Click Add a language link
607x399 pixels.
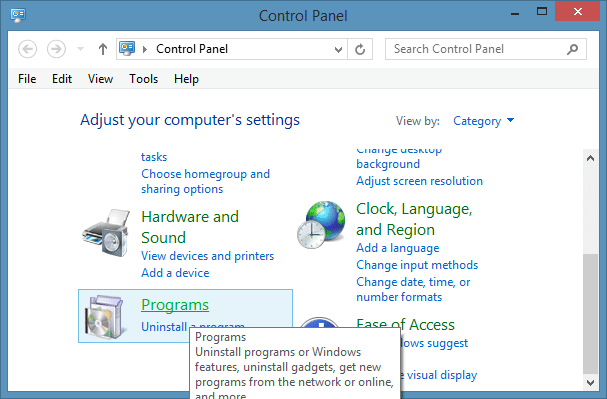click(398, 248)
